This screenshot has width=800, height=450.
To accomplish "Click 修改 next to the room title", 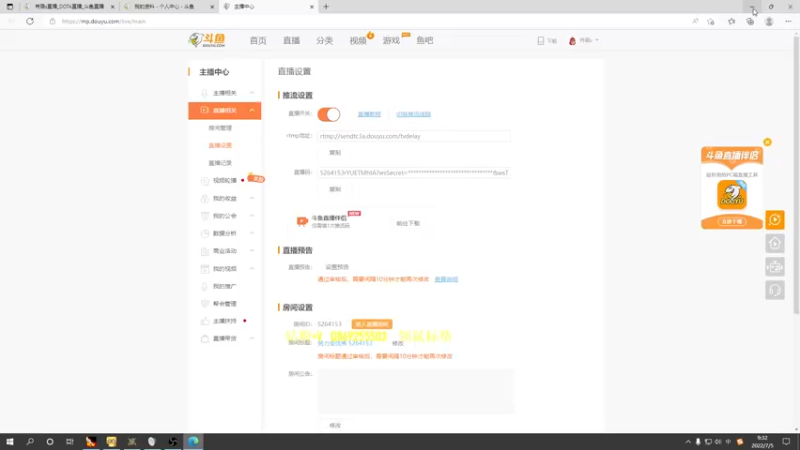I will [x=397, y=343].
